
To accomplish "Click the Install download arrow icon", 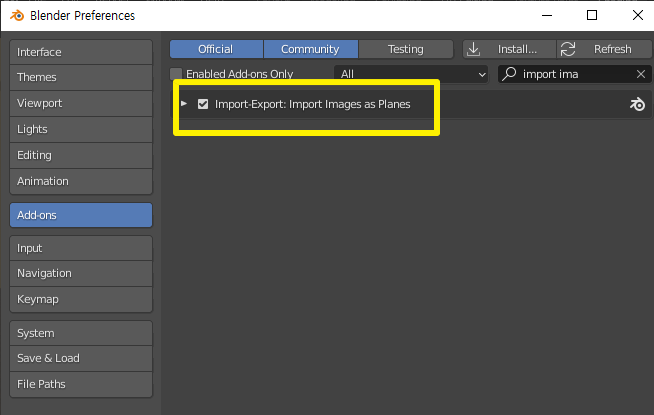I will 473,49.
